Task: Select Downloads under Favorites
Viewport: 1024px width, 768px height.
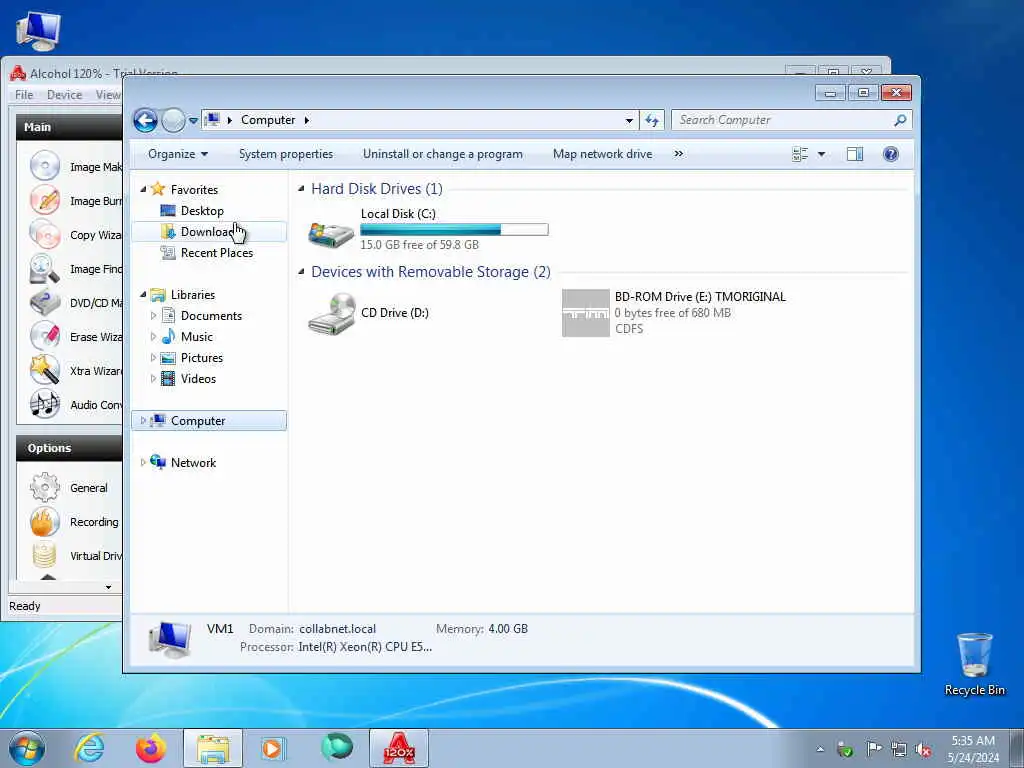Action: pos(209,232)
